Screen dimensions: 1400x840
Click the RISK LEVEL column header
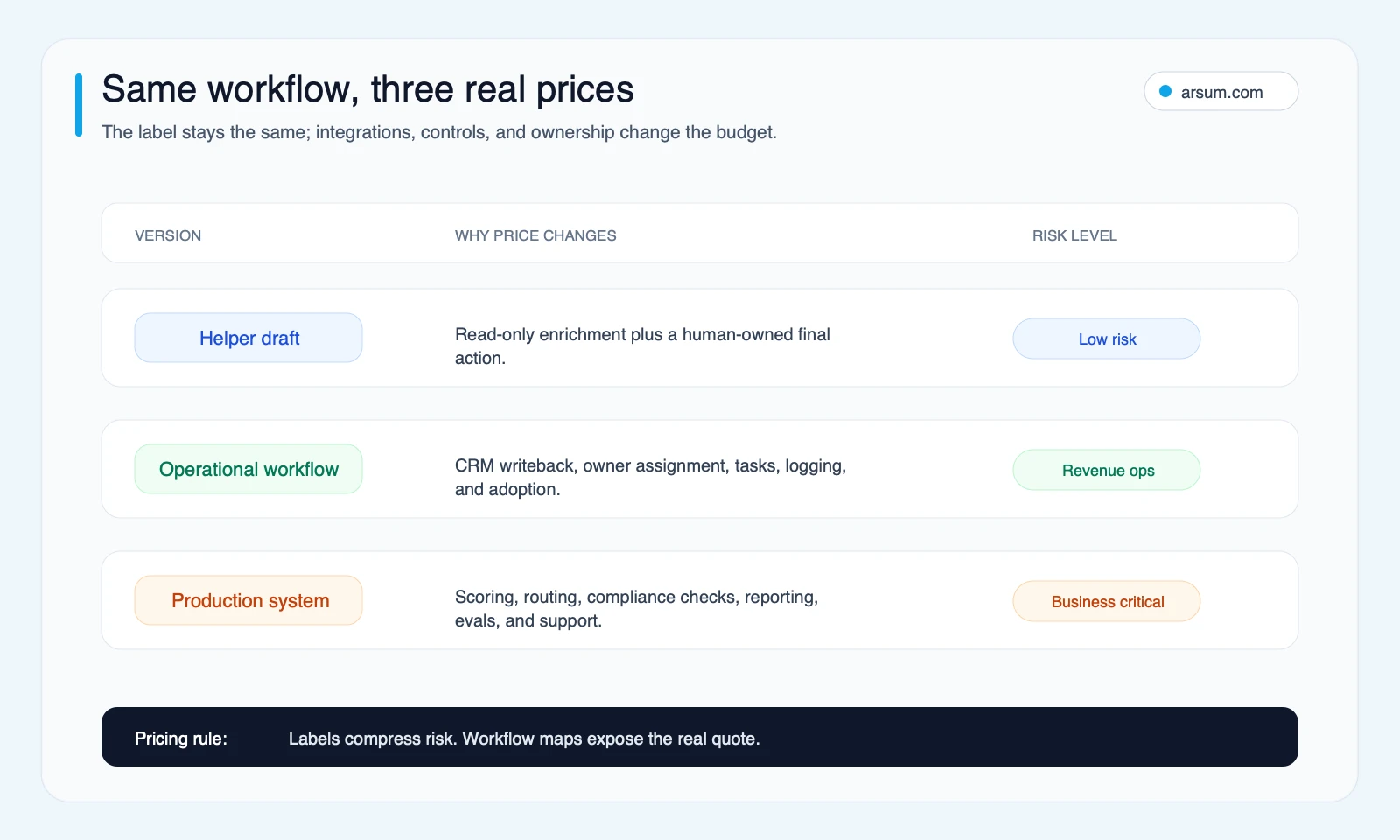[1074, 235]
